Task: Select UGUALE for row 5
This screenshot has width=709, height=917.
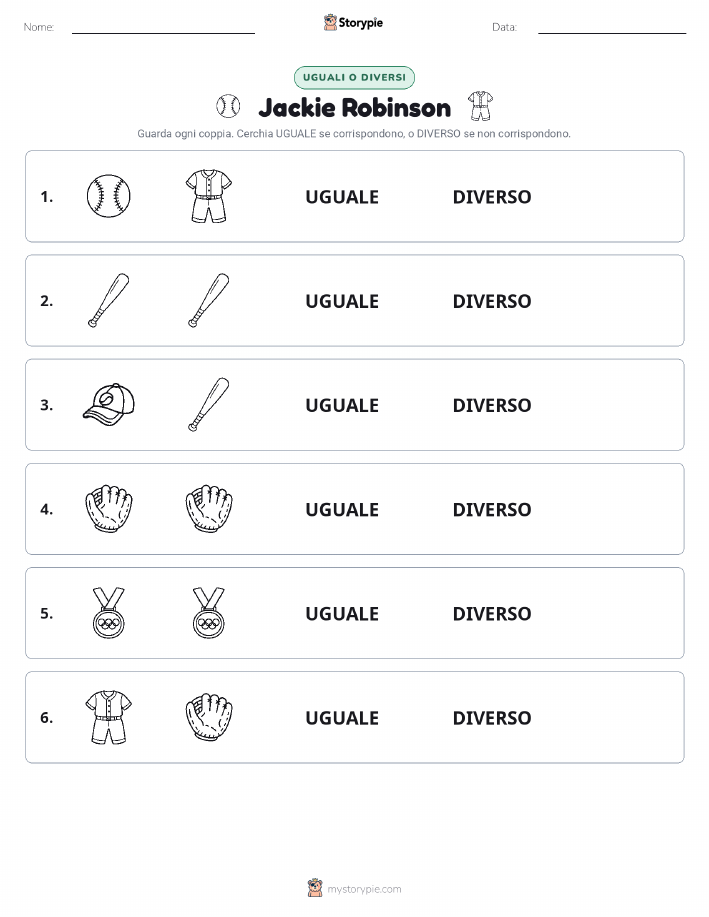Action: (342, 613)
